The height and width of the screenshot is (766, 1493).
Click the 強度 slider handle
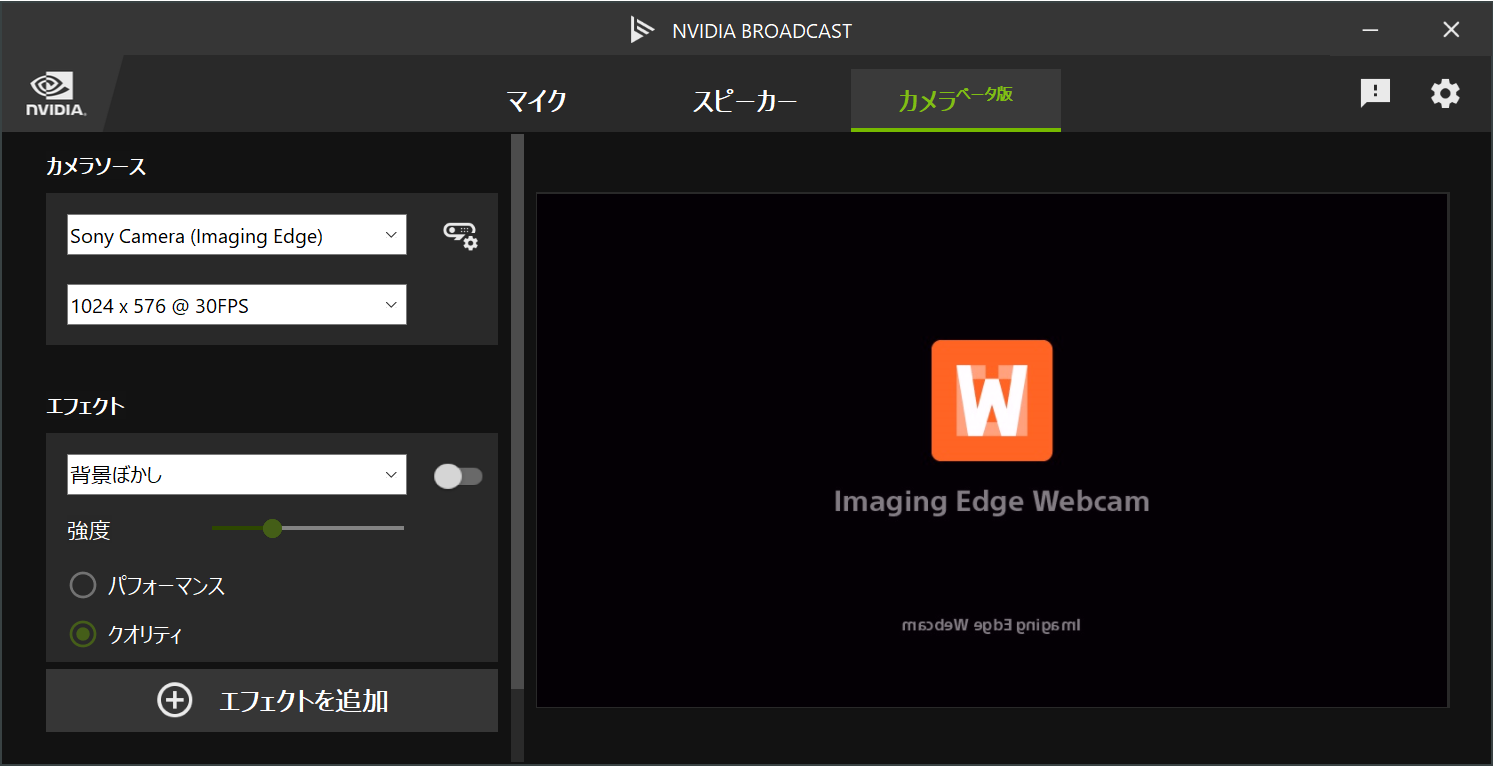pyautogui.click(x=272, y=528)
